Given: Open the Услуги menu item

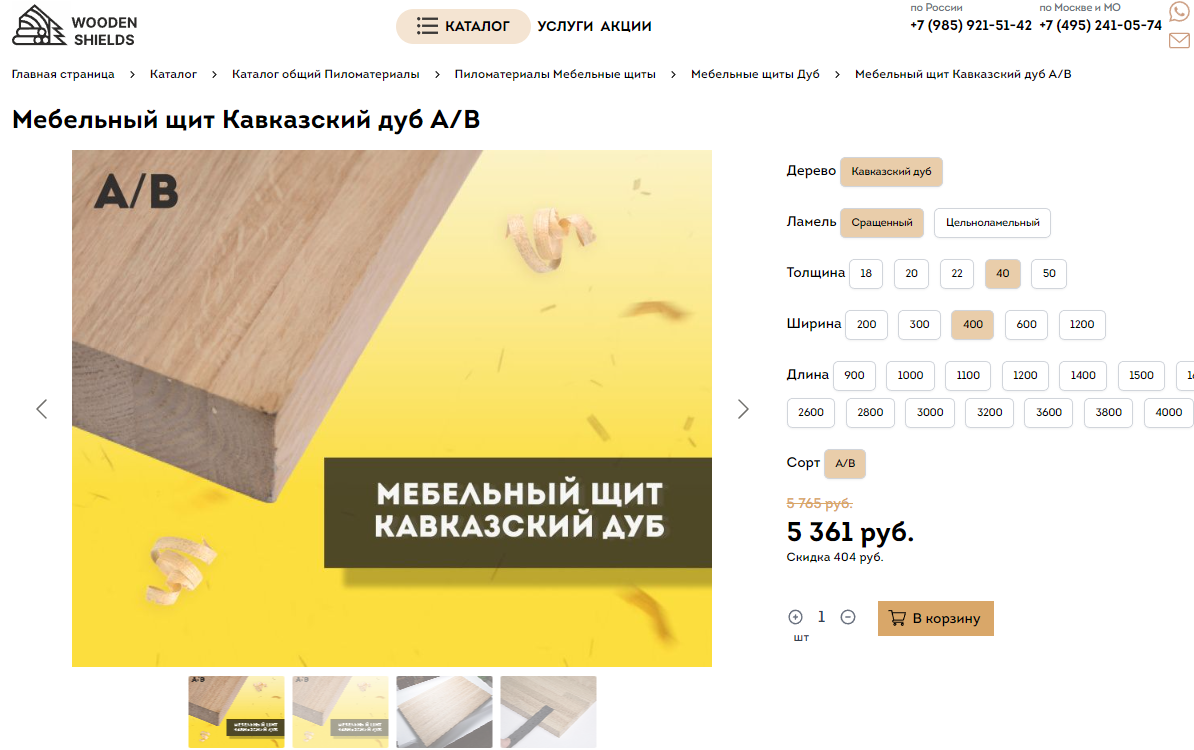Looking at the screenshot, I should (x=565, y=26).
